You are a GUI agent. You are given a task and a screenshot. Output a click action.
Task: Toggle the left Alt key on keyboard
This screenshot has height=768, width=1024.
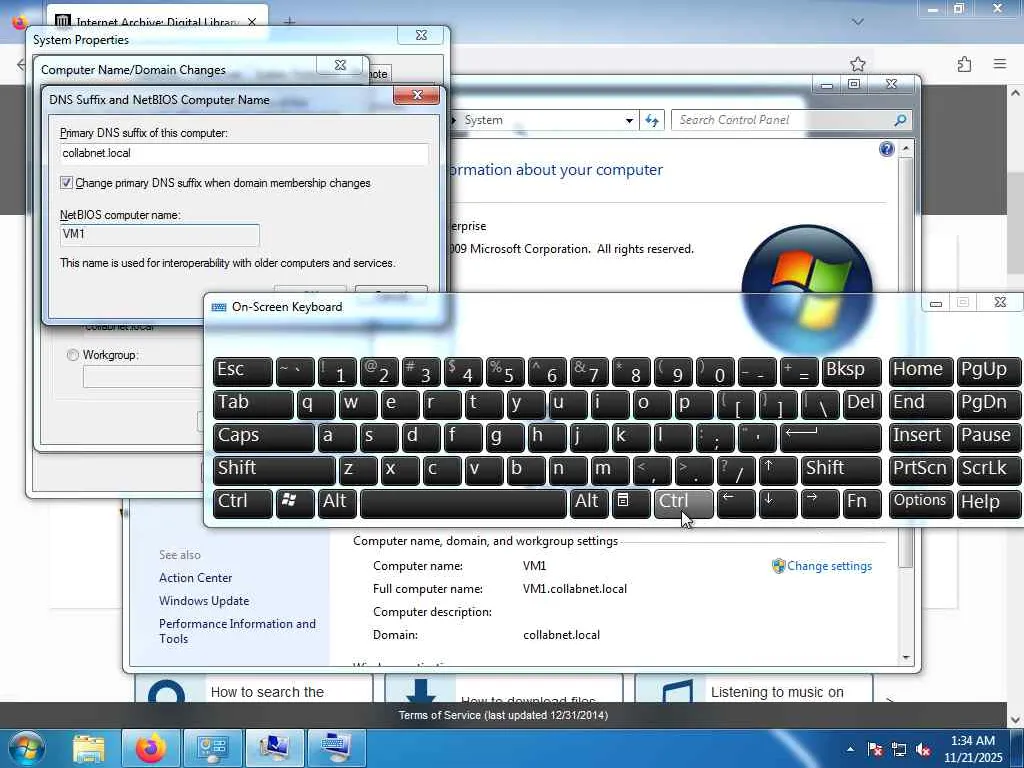pyautogui.click(x=337, y=503)
